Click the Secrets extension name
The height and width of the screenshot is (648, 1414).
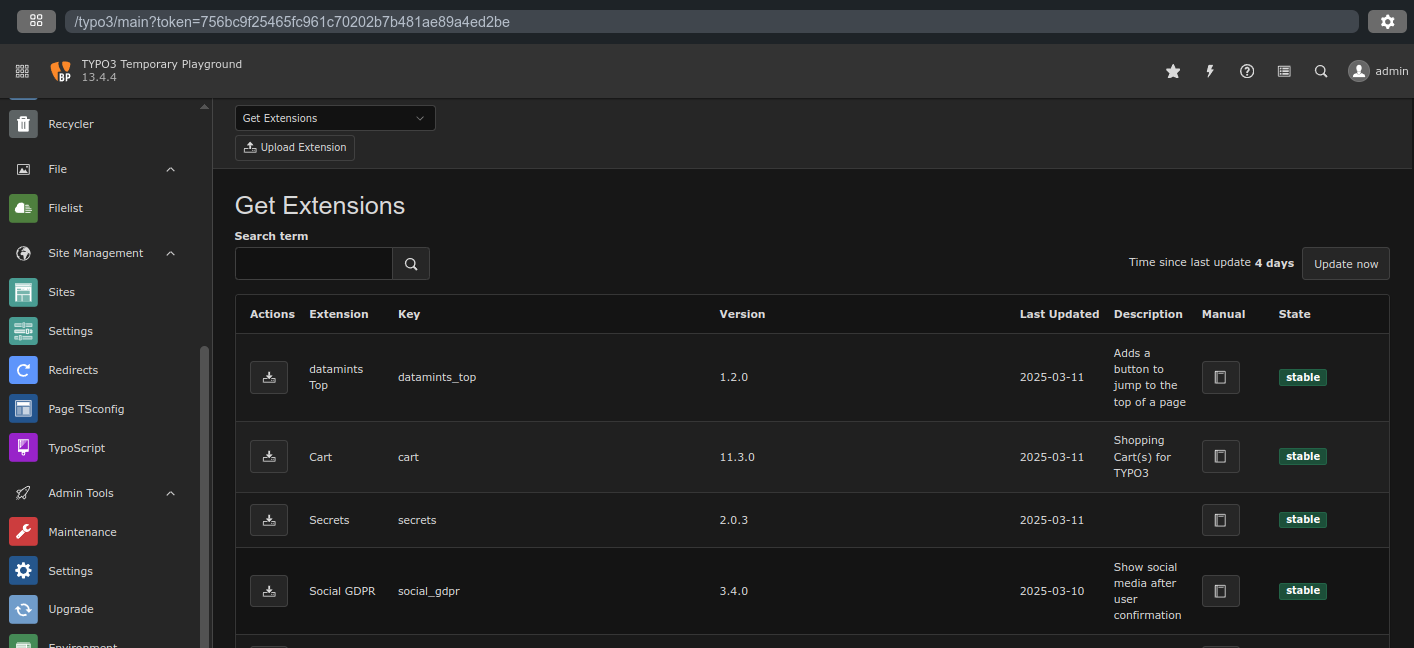click(x=329, y=520)
